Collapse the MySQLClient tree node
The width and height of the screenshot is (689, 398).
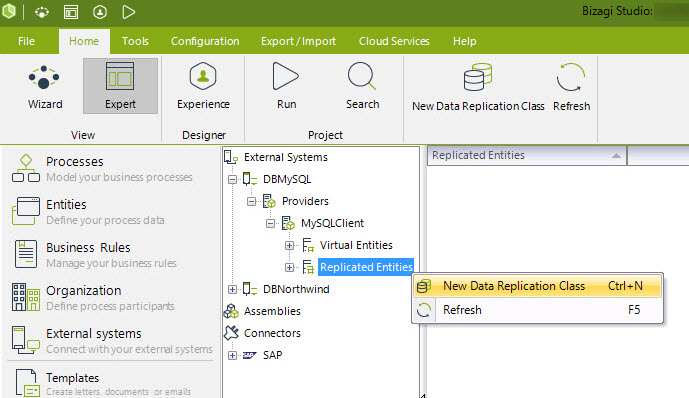click(270, 223)
